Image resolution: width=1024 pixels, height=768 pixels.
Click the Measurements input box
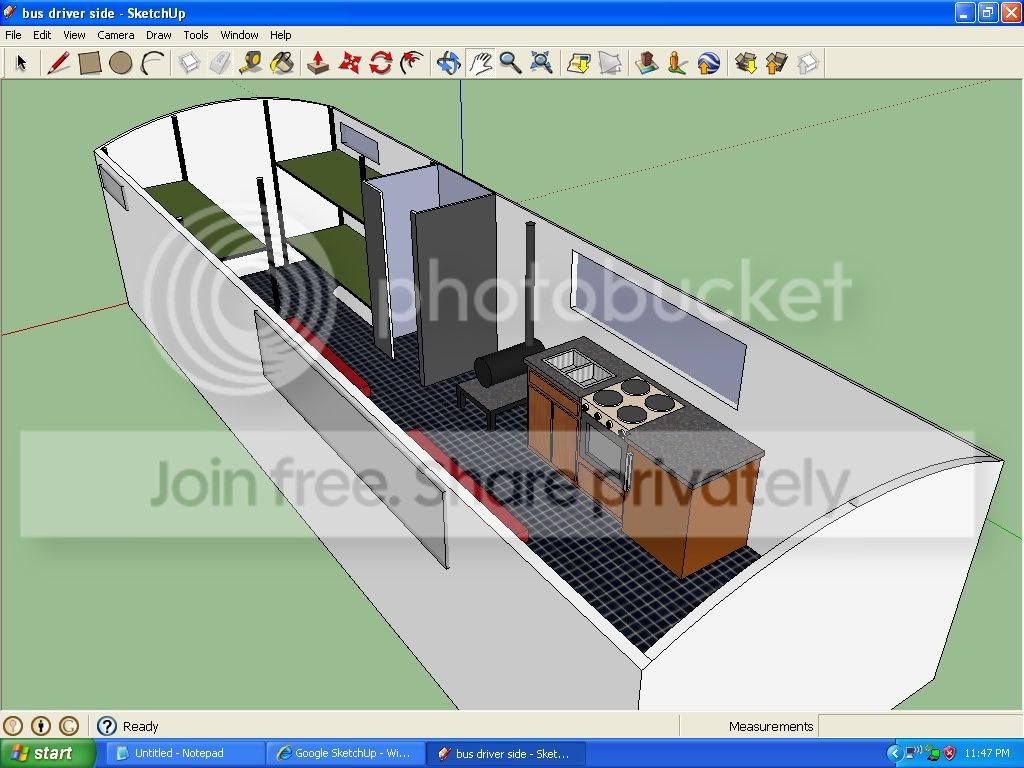click(x=919, y=726)
